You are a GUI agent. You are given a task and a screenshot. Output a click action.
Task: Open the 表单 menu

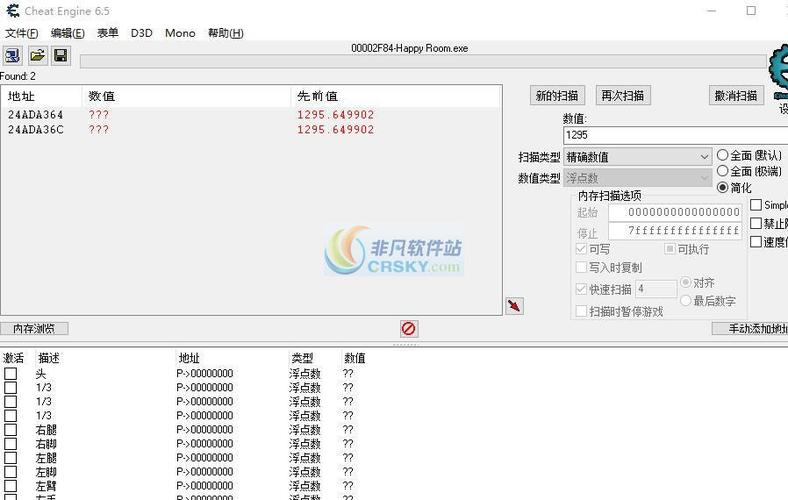(x=108, y=33)
